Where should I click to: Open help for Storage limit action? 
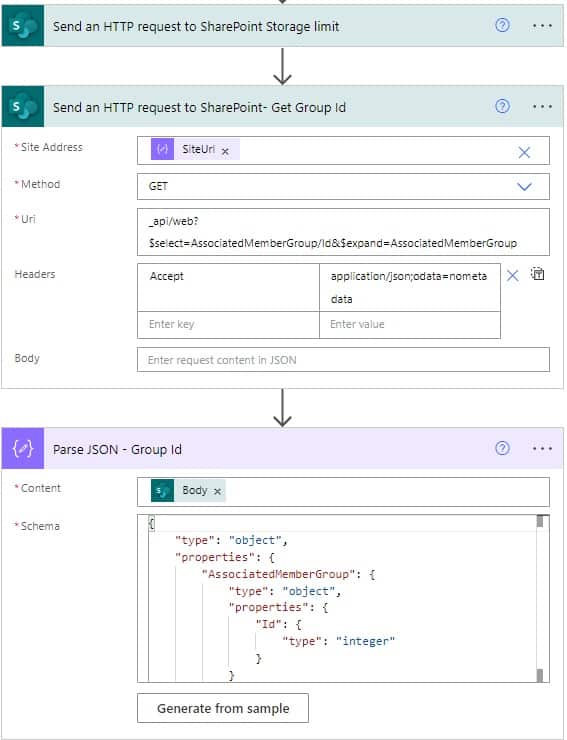click(502, 25)
